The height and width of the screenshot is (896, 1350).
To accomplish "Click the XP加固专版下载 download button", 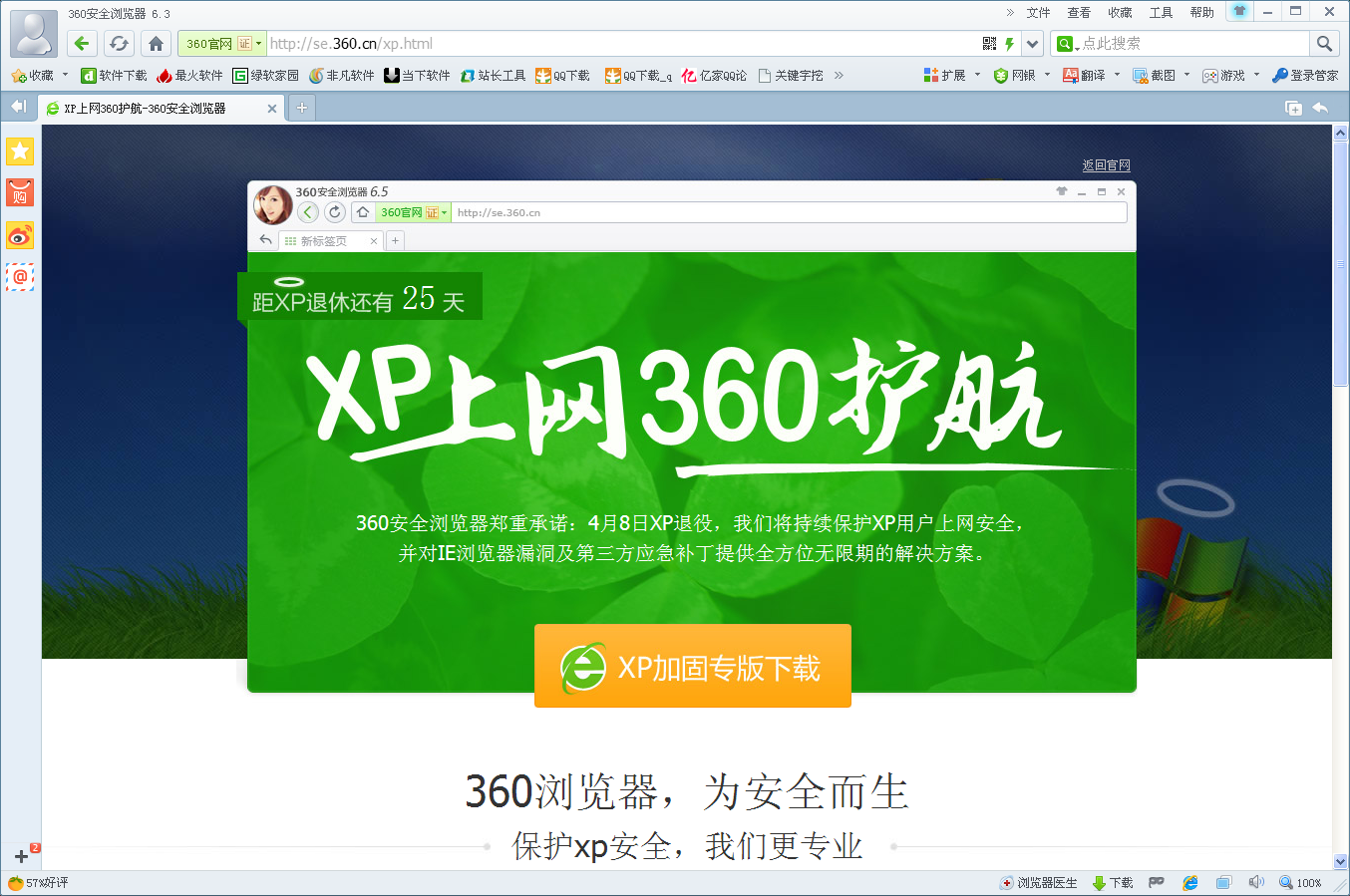I will (693, 666).
